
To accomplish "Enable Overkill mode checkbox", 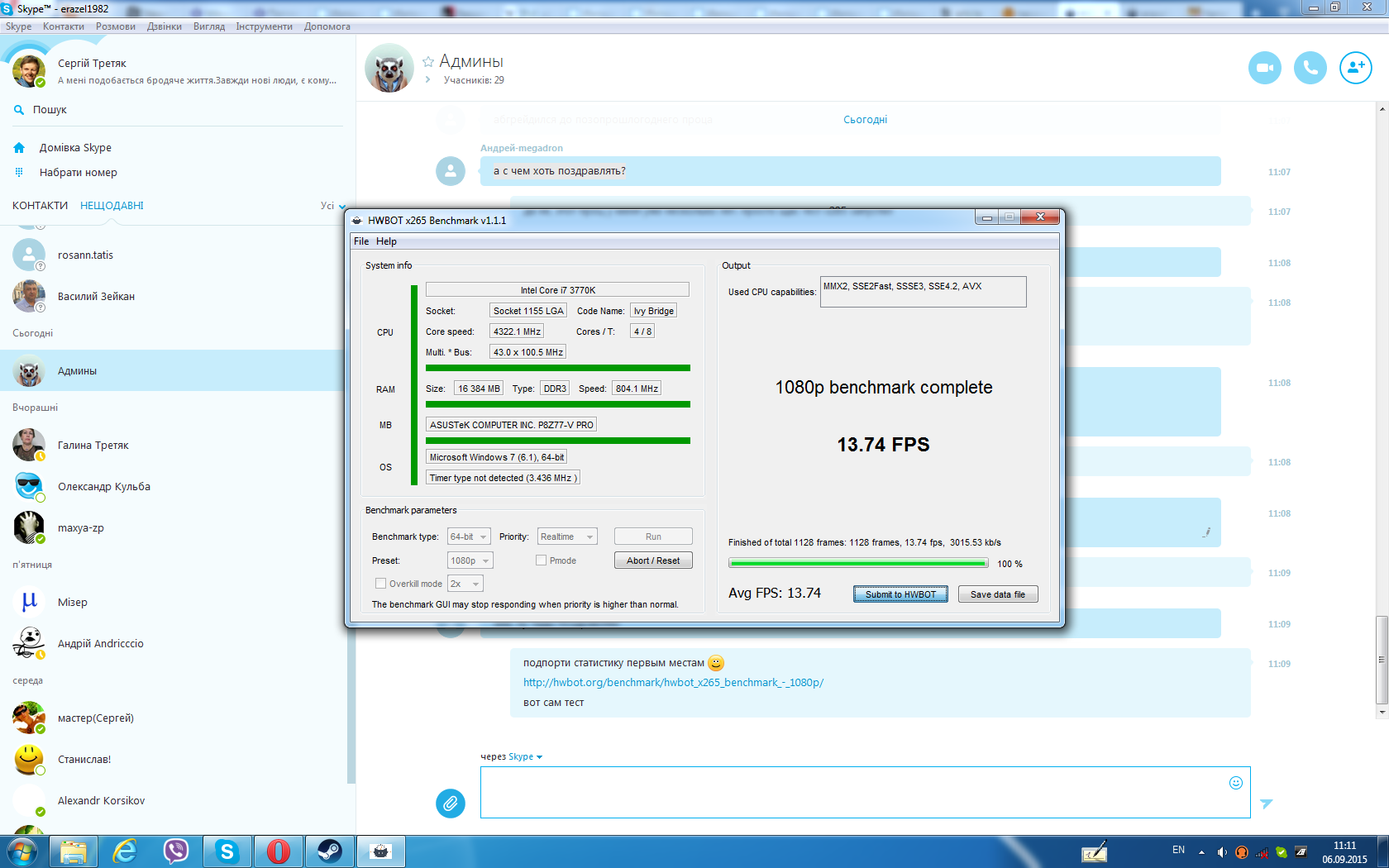I will coord(380,584).
